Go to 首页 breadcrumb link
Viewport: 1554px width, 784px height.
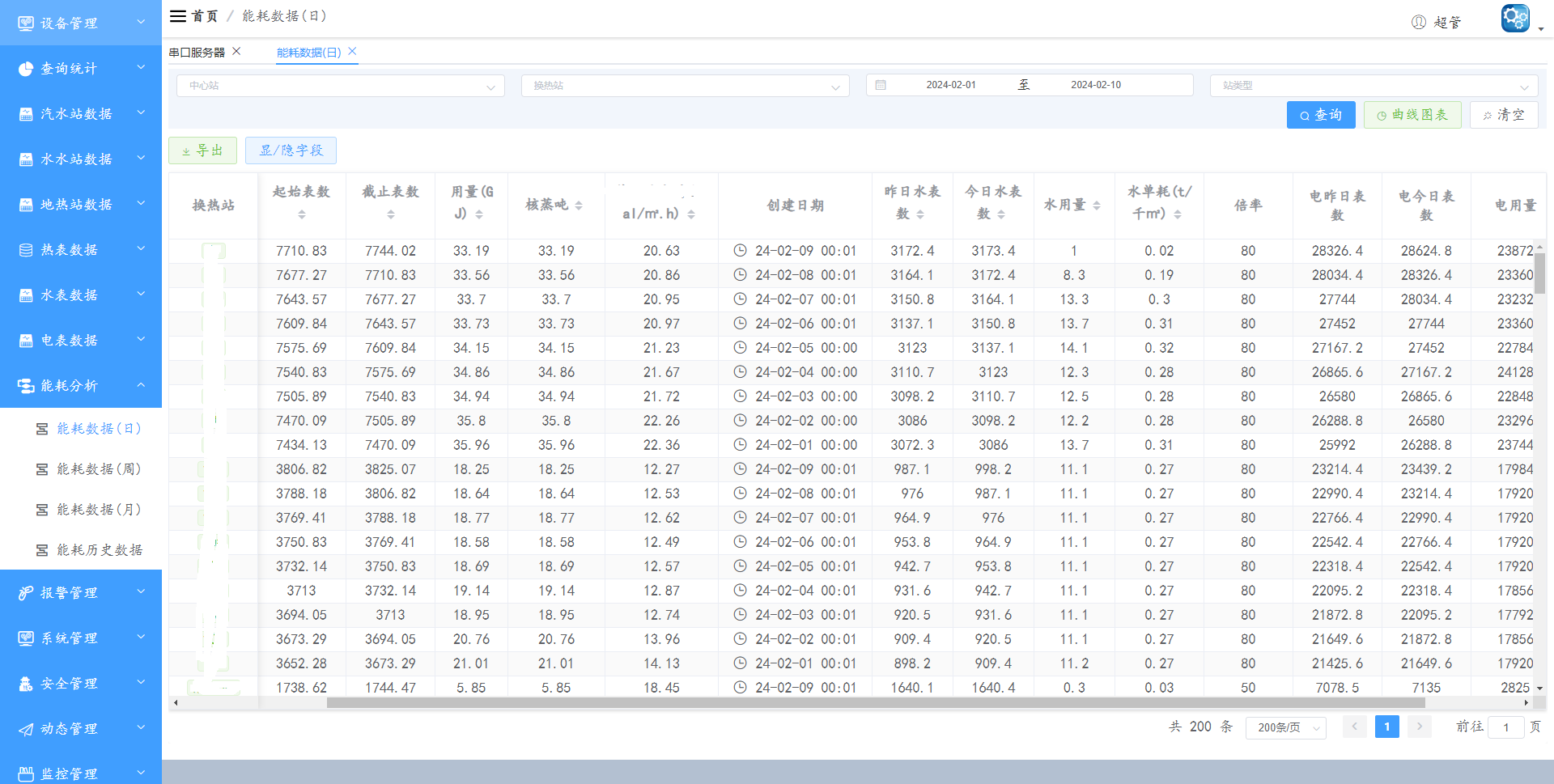click(205, 16)
